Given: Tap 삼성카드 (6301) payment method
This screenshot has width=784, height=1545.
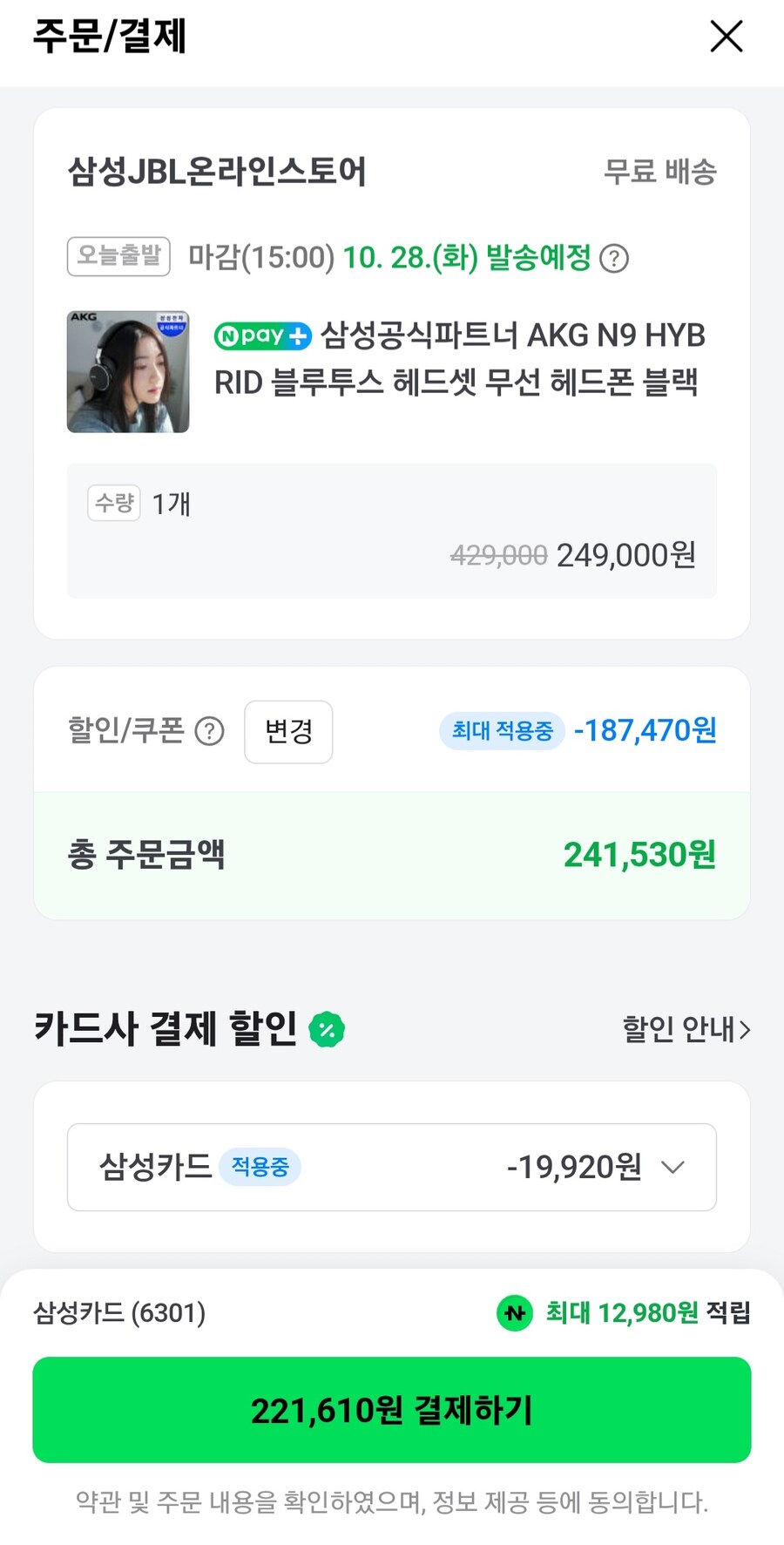Looking at the screenshot, I should pos(119,1312).
